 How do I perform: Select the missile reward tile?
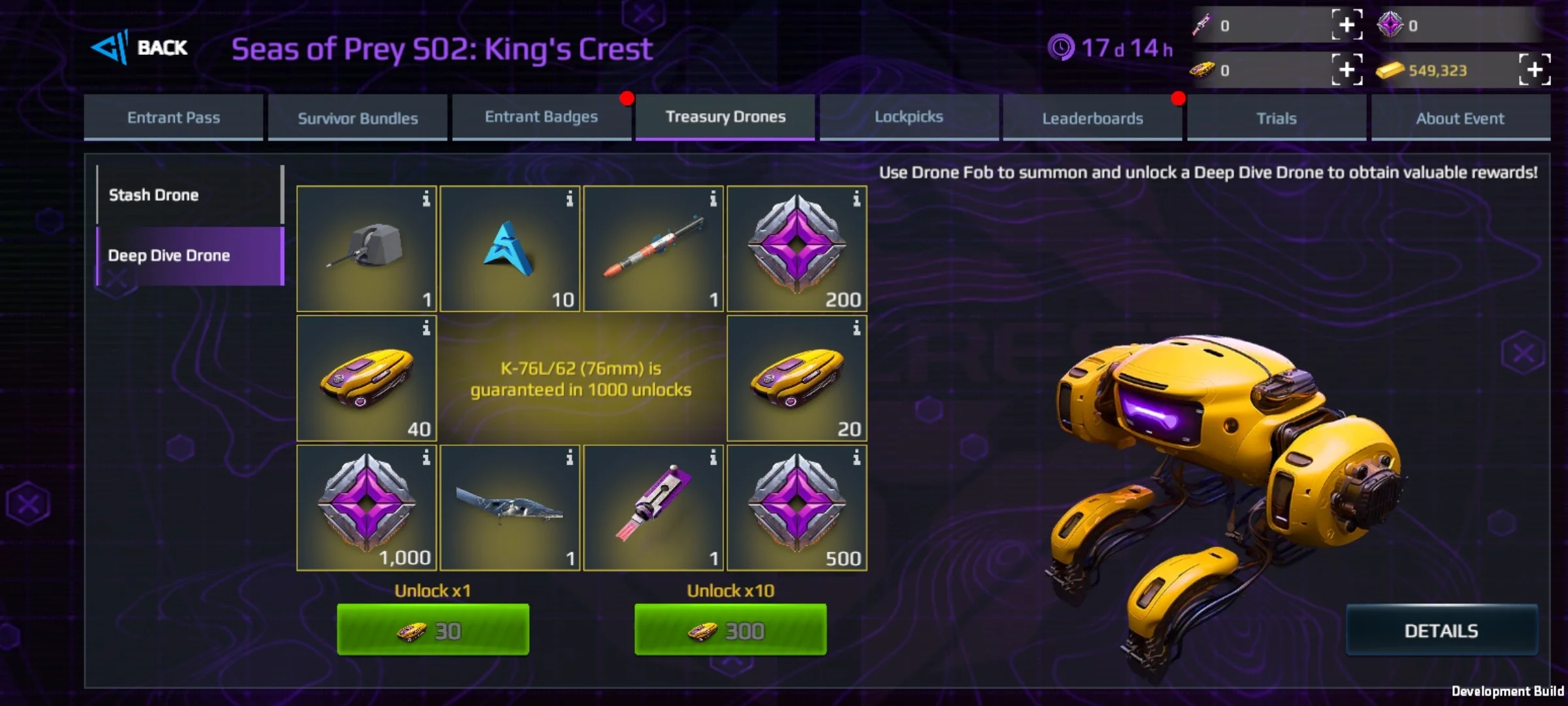653,248
